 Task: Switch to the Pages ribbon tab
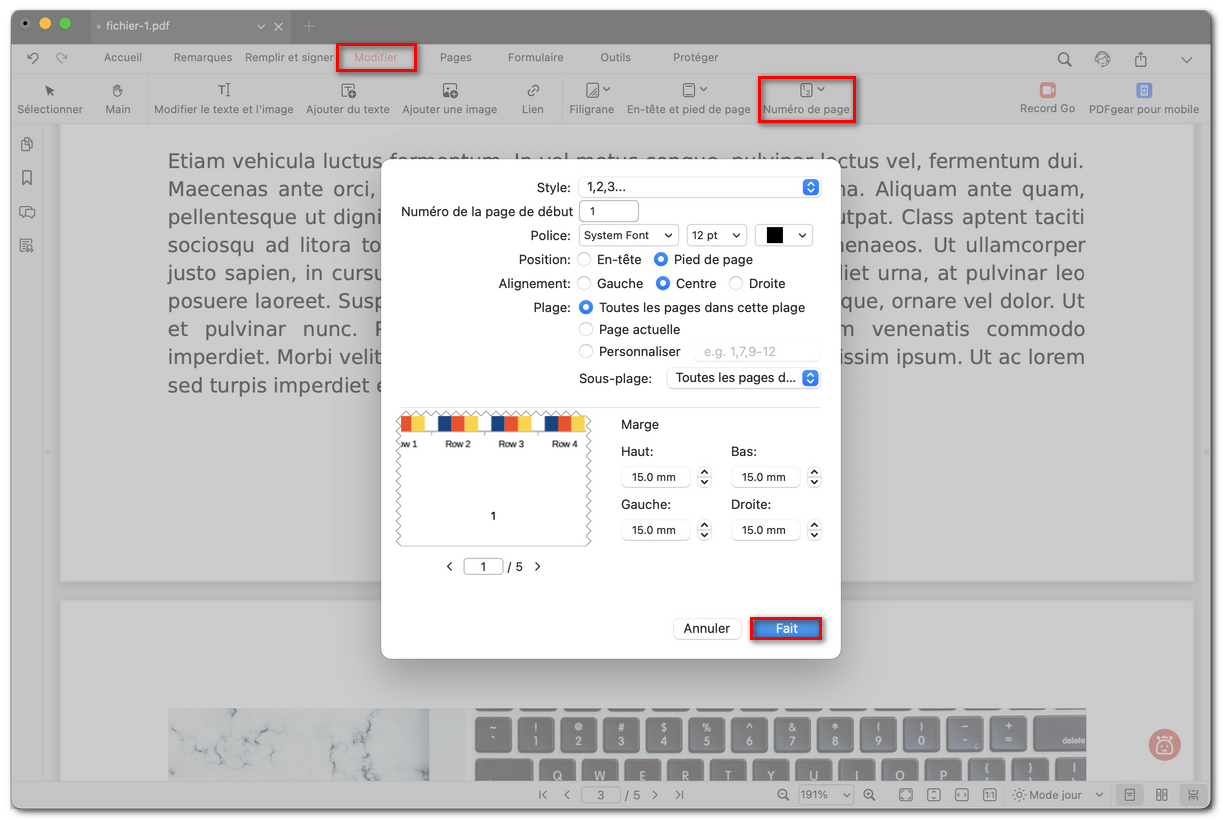point(455,57)
